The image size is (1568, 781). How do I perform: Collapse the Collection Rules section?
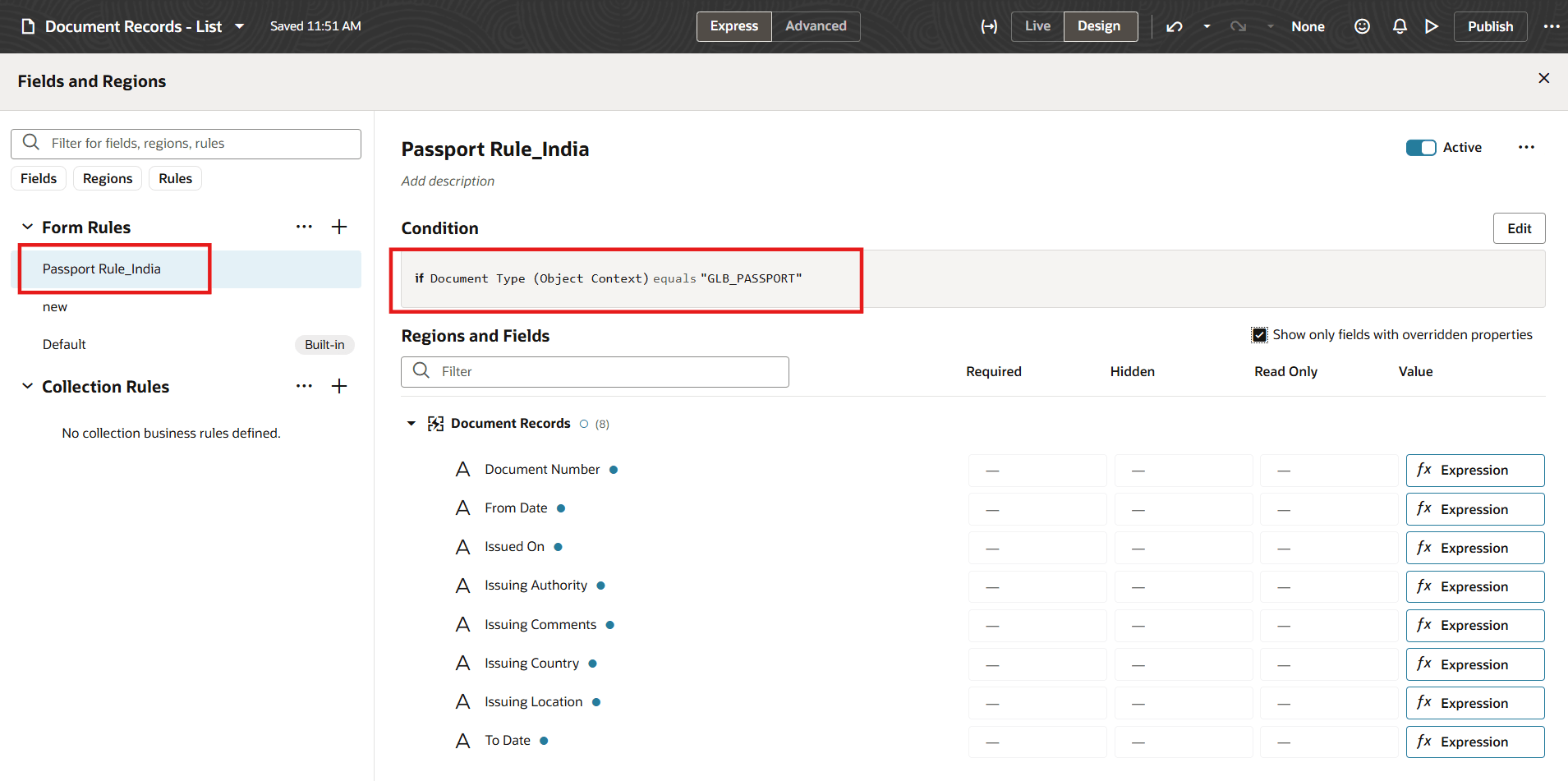[x=27, y=386]
